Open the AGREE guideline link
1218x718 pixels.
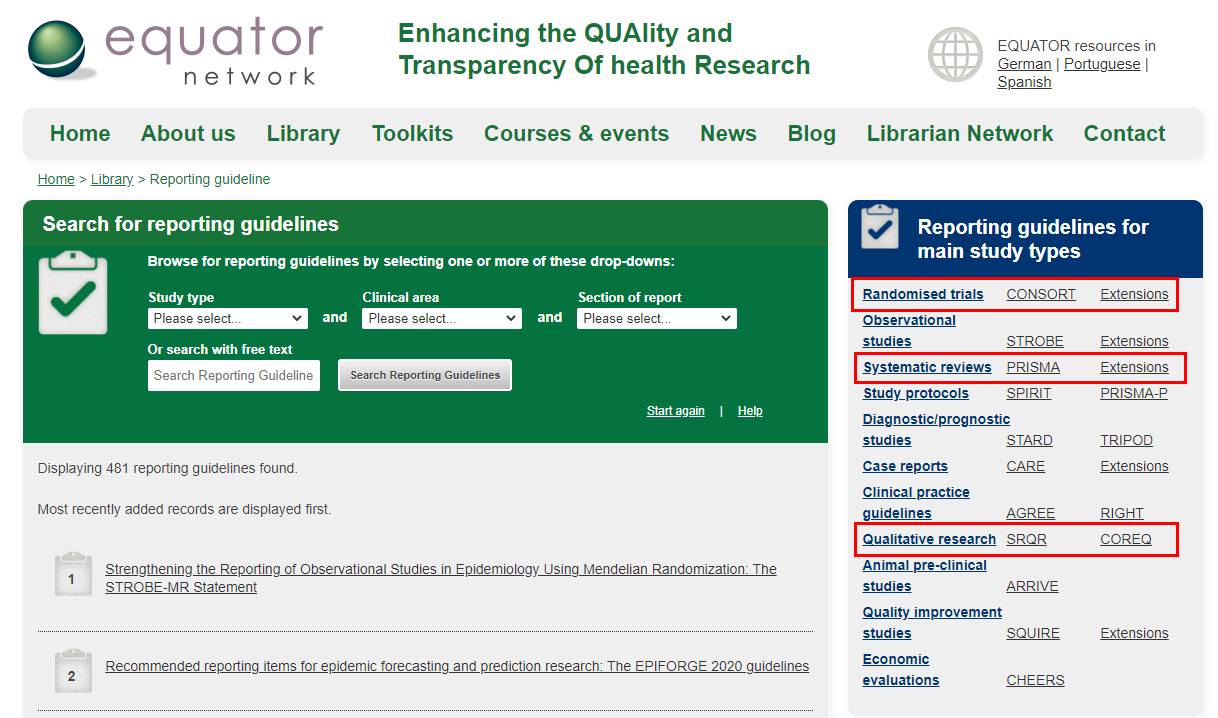click(x=1031, y=513)
